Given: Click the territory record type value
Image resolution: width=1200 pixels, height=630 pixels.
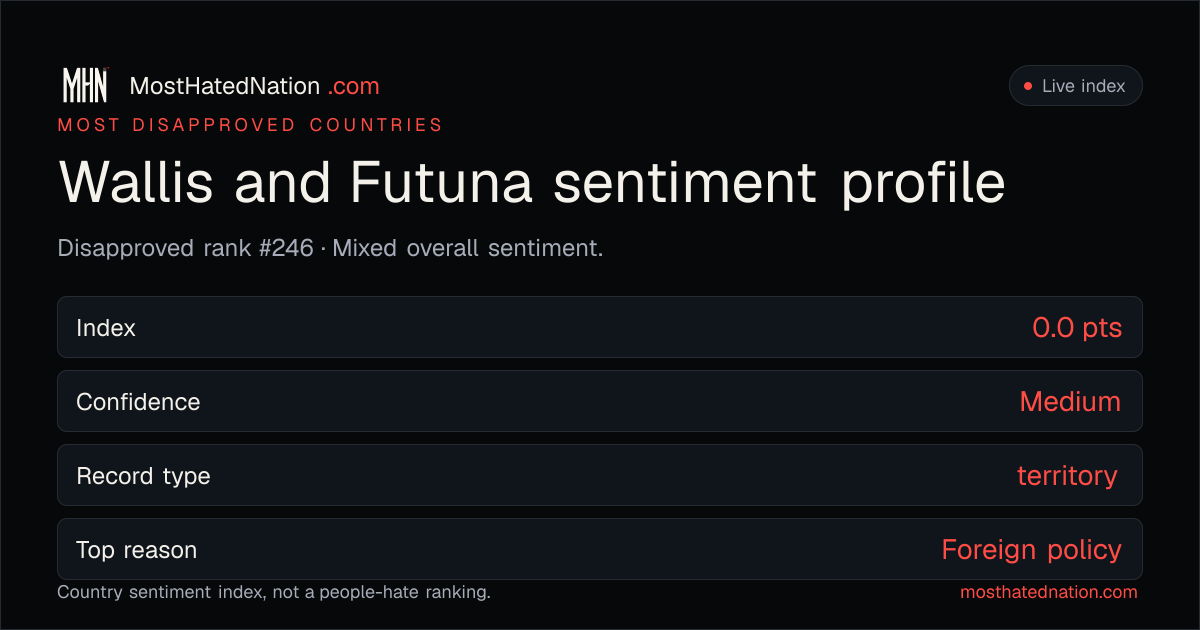Looking at the screenshot, I should pos(1067,476).
